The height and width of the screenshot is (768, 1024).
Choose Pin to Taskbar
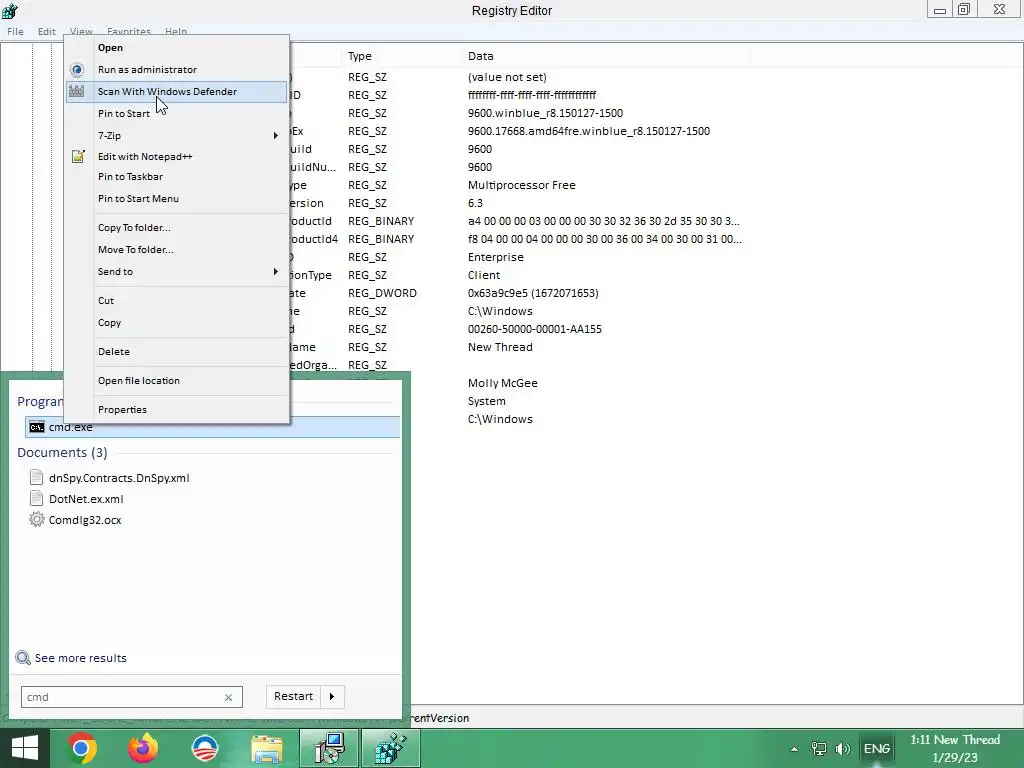click(x=130, y=177)
